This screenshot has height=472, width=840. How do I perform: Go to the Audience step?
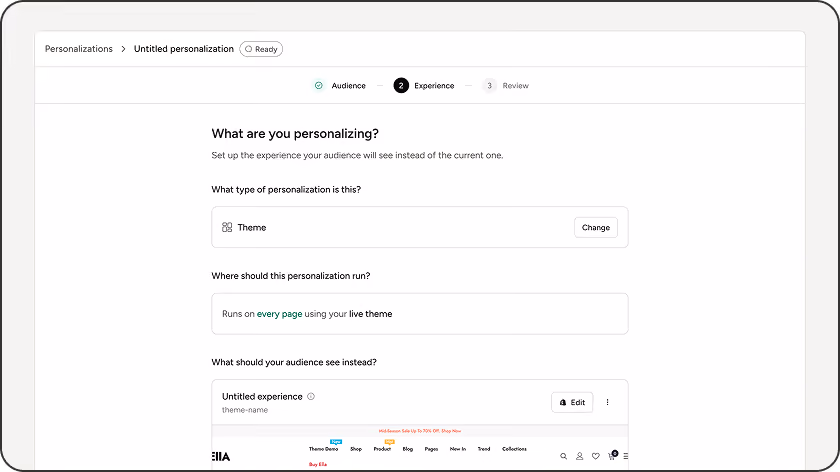tap(348, 86)
